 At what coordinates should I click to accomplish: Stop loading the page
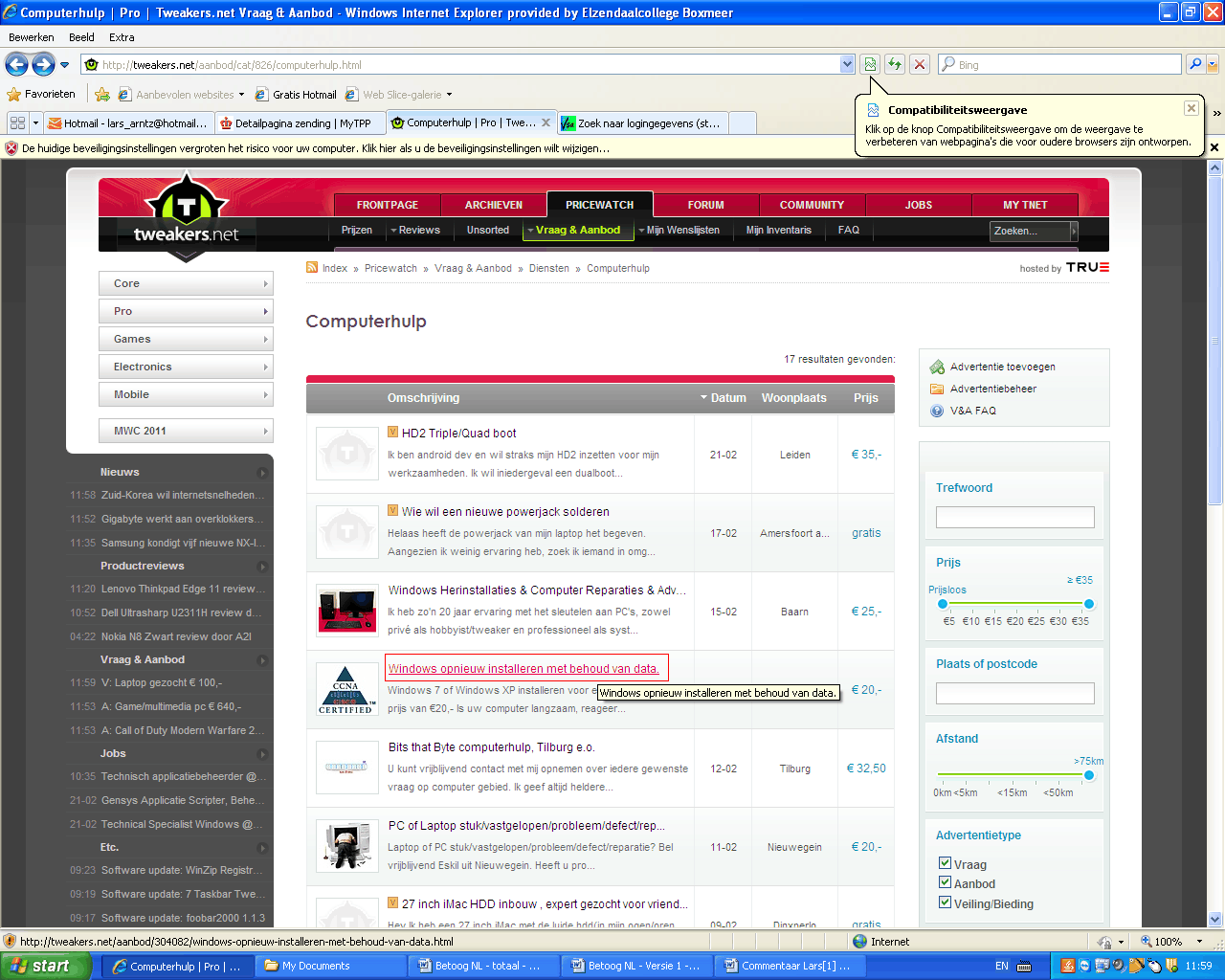point(920,64)
